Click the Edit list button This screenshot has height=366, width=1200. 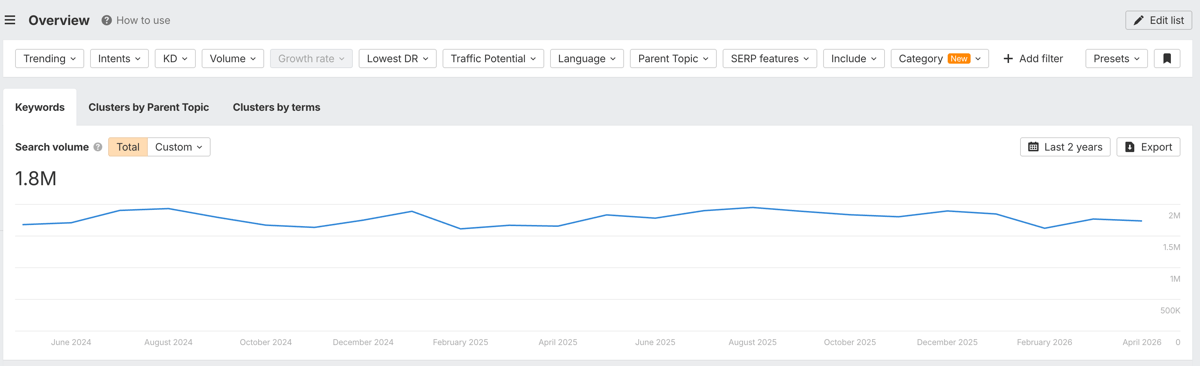[x=1158, y=20]
